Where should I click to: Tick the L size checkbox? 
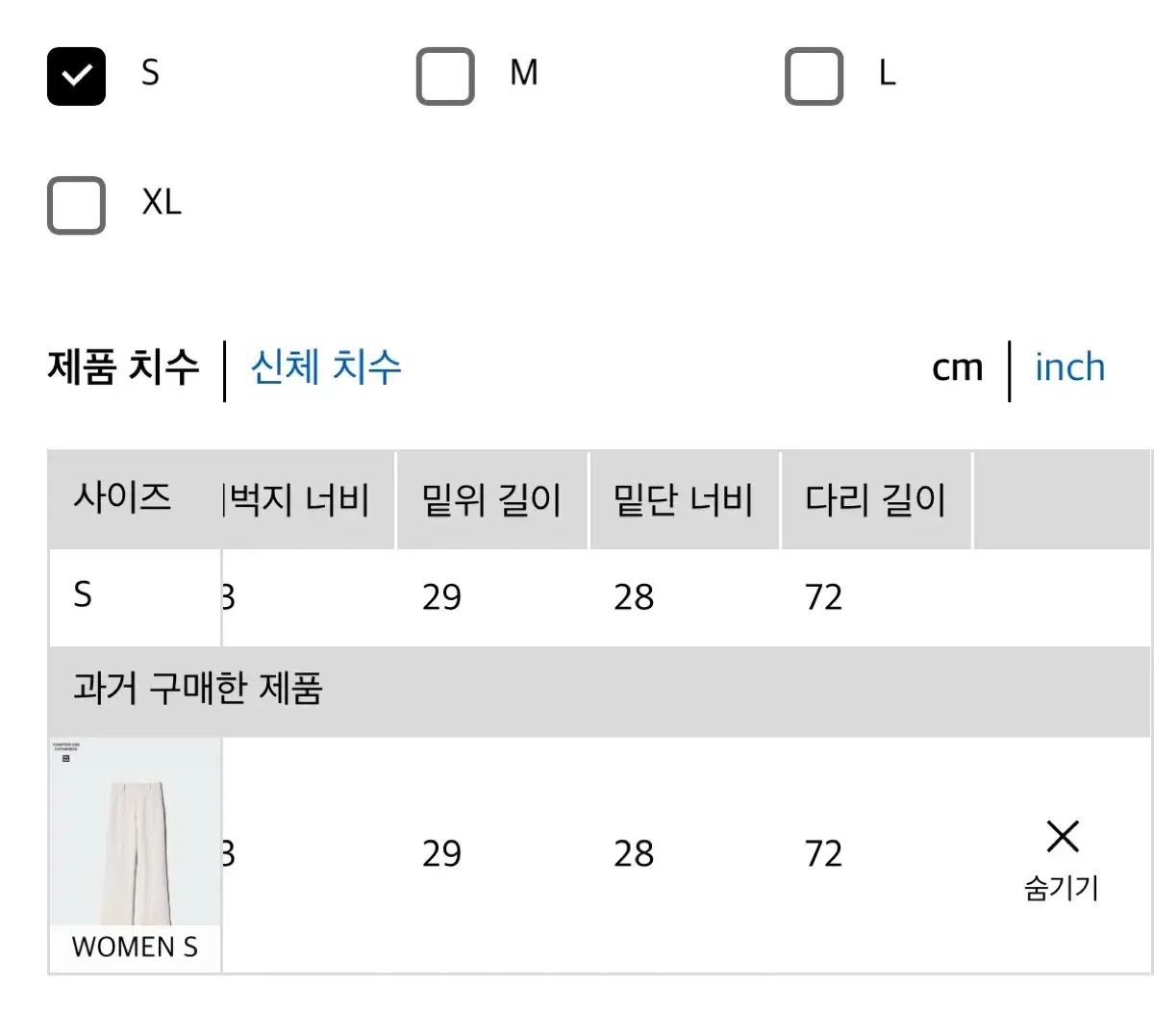coord(814,76)
